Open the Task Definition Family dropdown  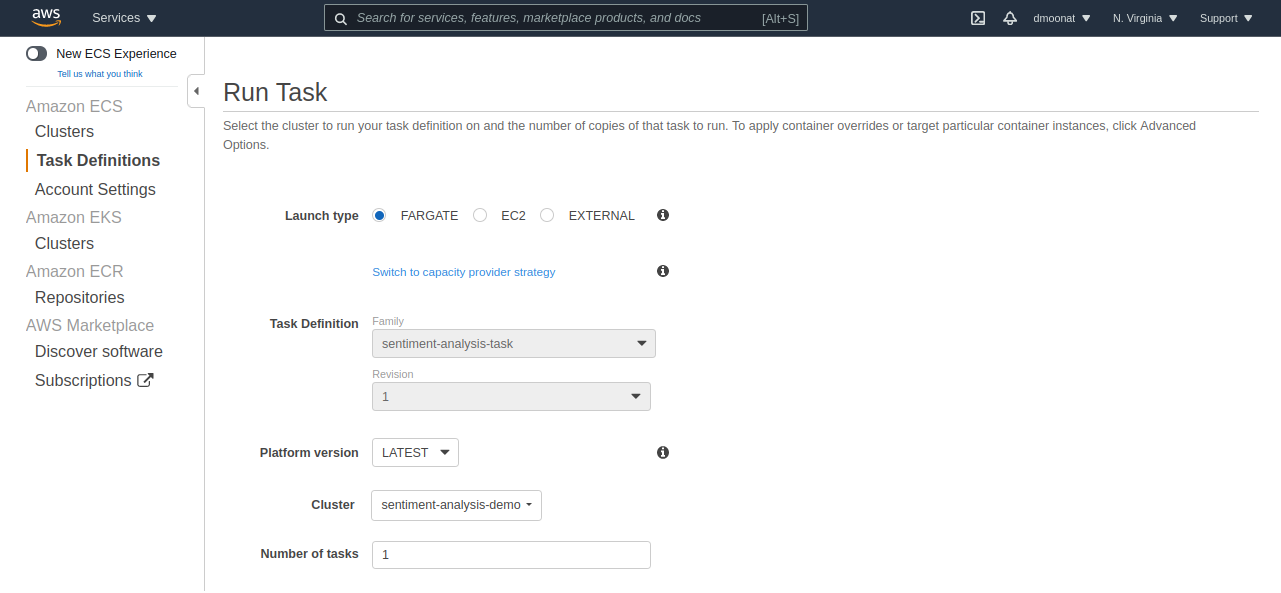514,344
